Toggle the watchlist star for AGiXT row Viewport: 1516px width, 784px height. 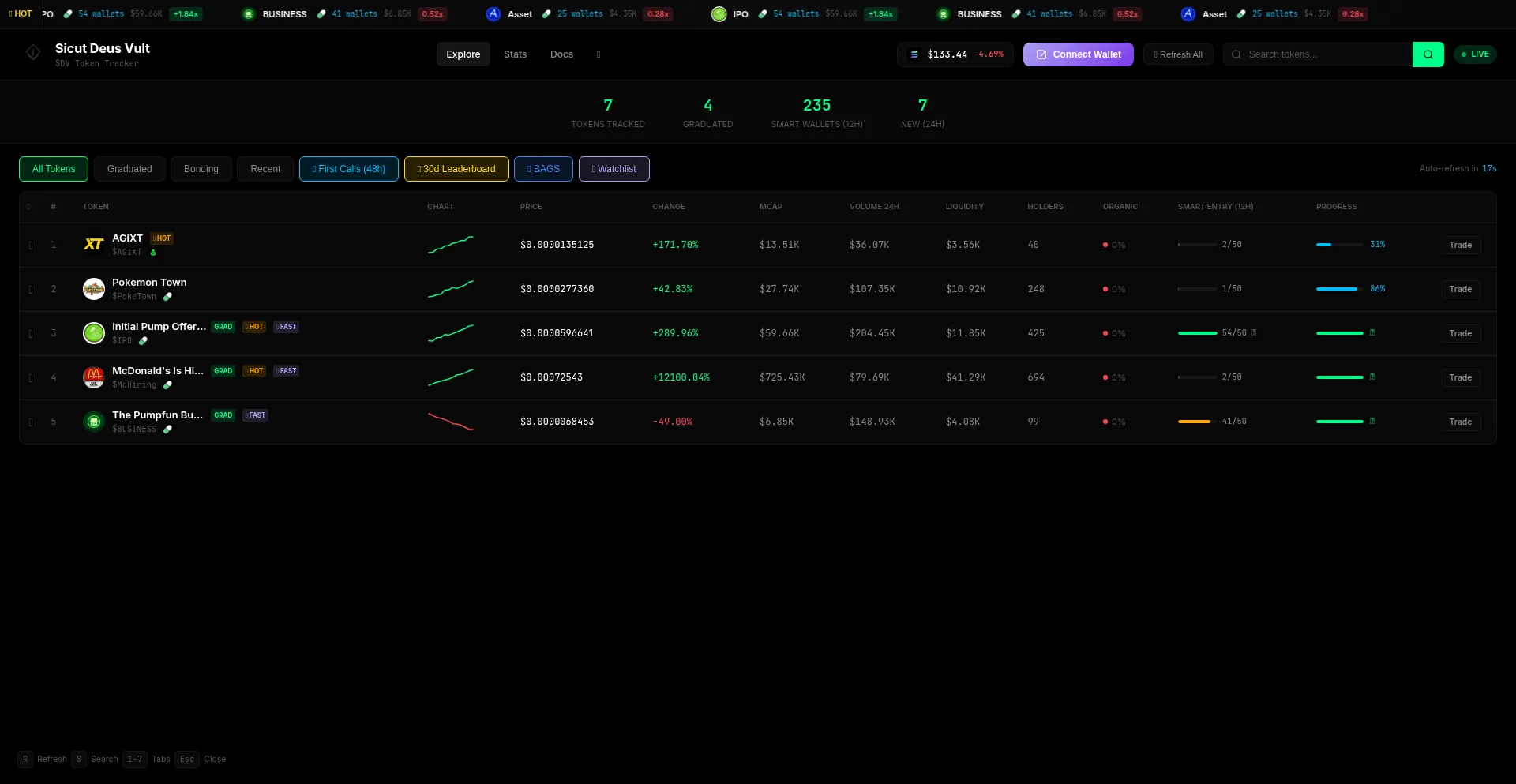click(31, 246)
